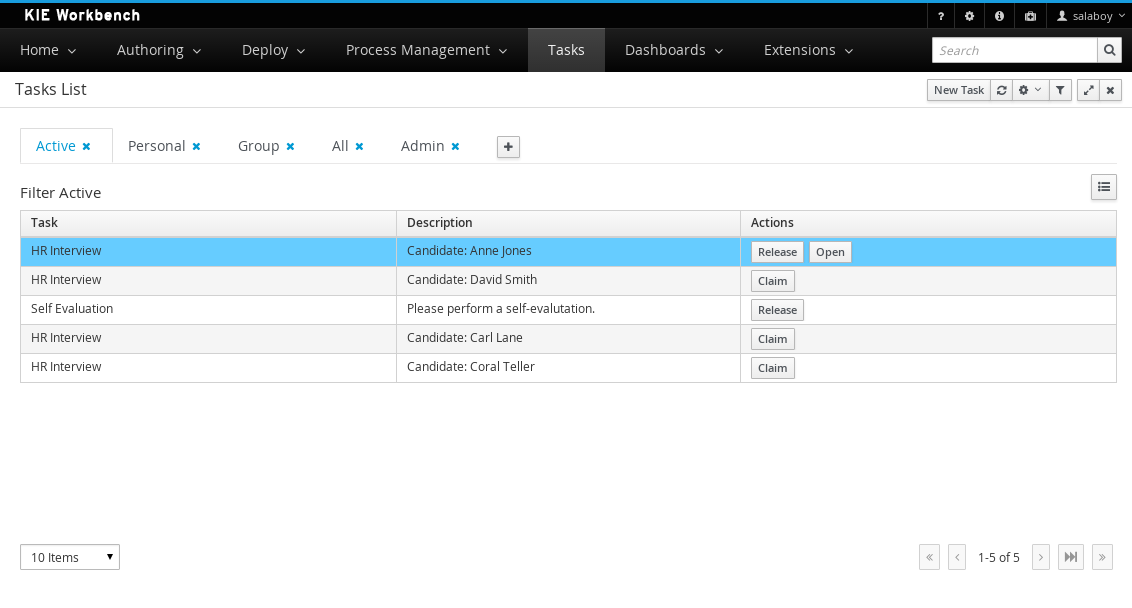1132x608 pixels.
Task: Click the briefcase icon in top bar
Action: pyautogui.click(x=1030, y=17)
